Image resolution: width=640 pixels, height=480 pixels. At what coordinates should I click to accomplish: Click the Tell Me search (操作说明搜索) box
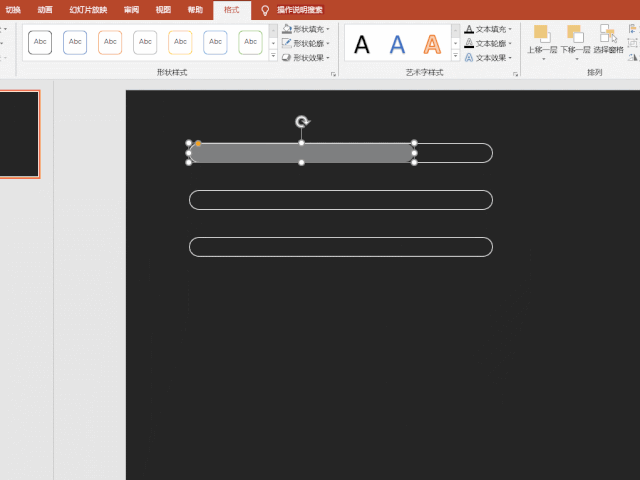pos(299,9)
